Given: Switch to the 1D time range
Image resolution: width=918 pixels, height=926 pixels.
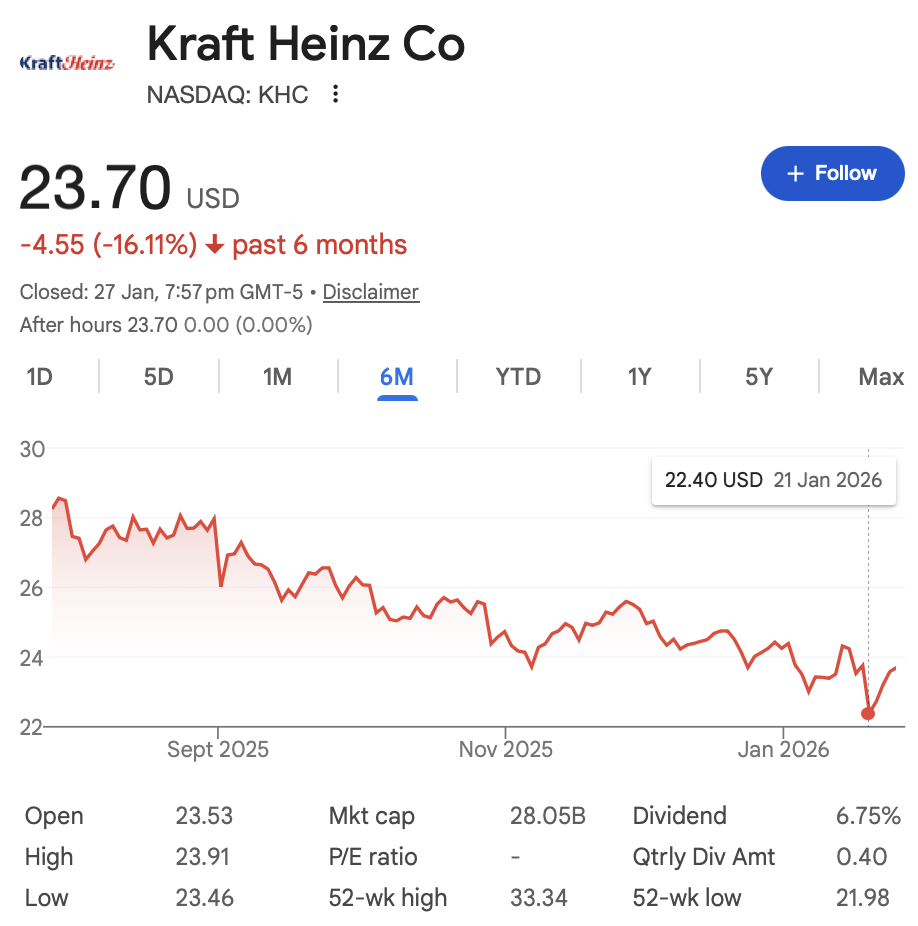Looking at the screenshot, I should (x=39, y=377).
